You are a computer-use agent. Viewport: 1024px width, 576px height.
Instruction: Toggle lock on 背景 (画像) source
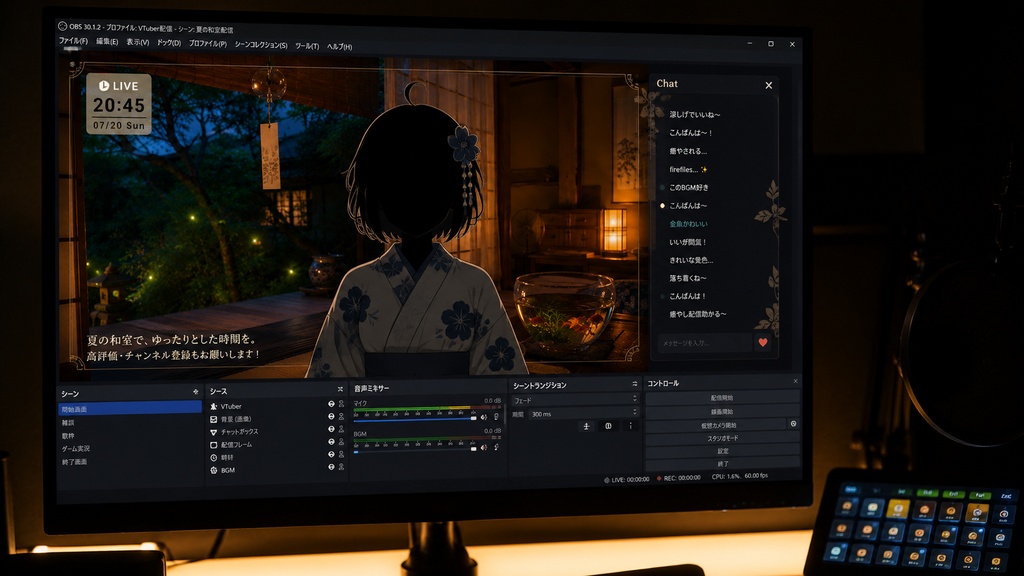pyautogui.click(x=341, y=417)
